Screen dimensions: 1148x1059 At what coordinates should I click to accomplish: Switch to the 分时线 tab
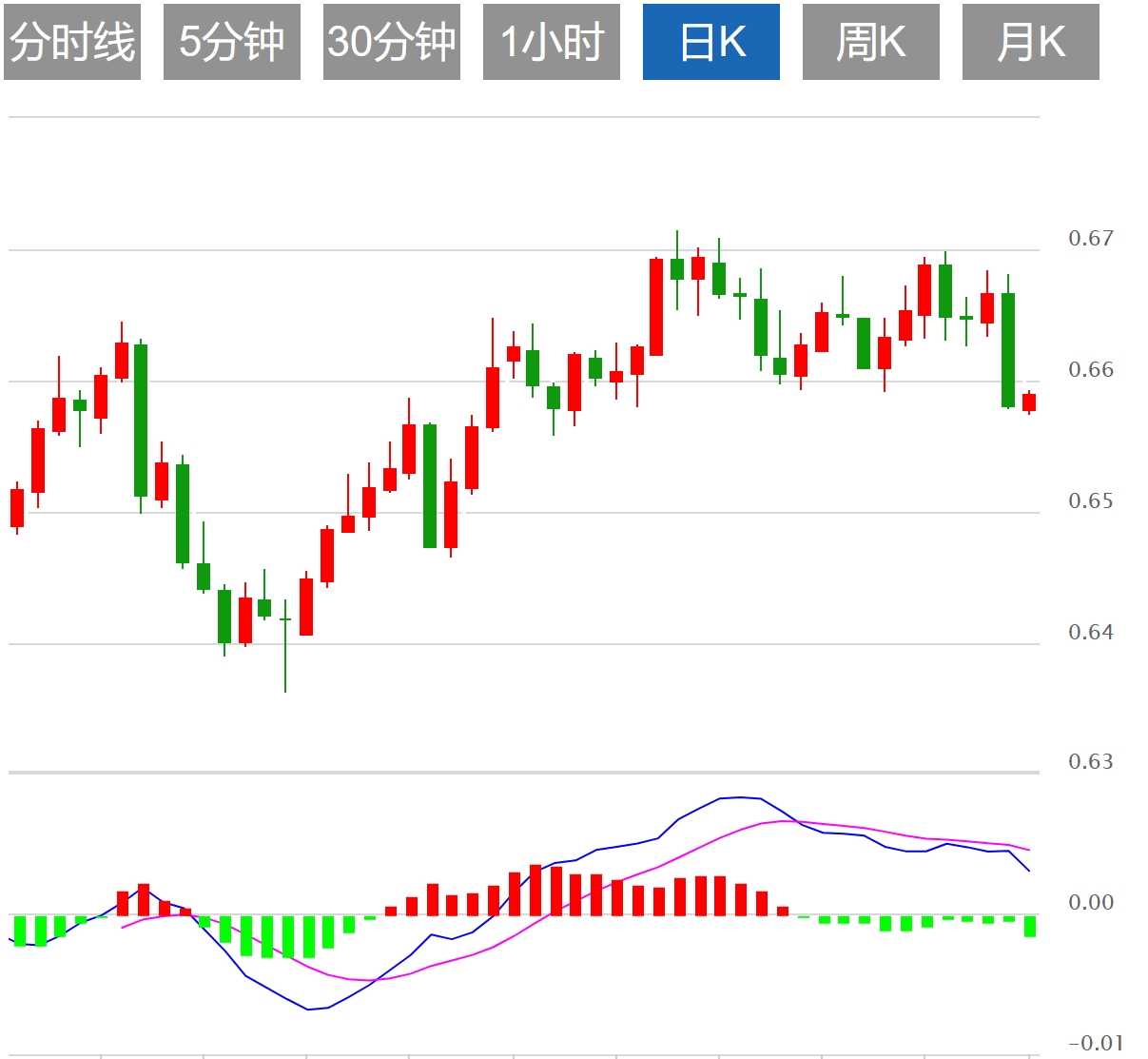(72, 42)
